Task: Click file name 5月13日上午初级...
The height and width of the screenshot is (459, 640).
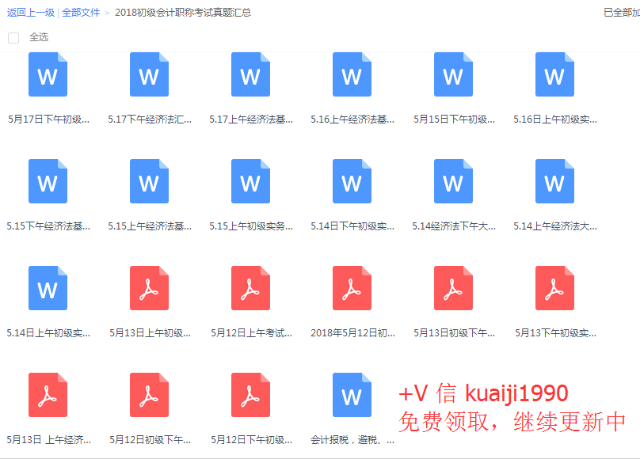Action: (x=150, y=333)
